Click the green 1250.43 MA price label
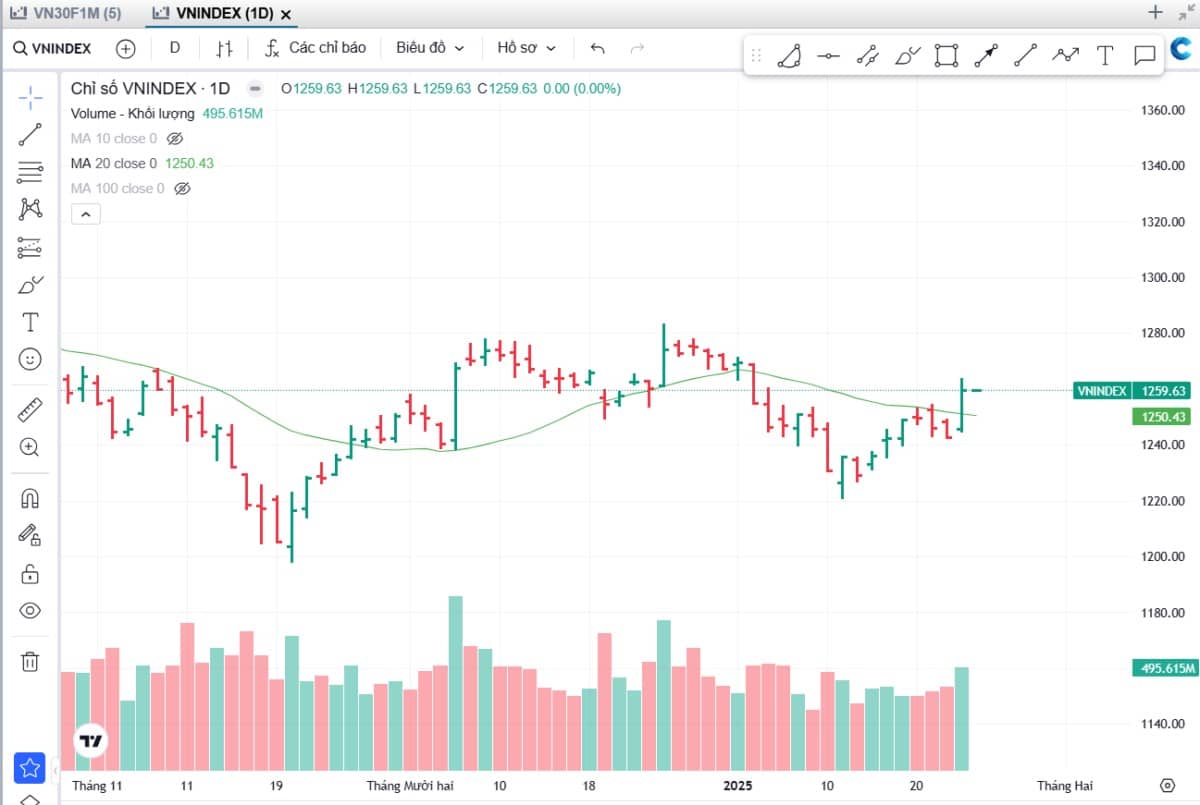 [1162, 417]
